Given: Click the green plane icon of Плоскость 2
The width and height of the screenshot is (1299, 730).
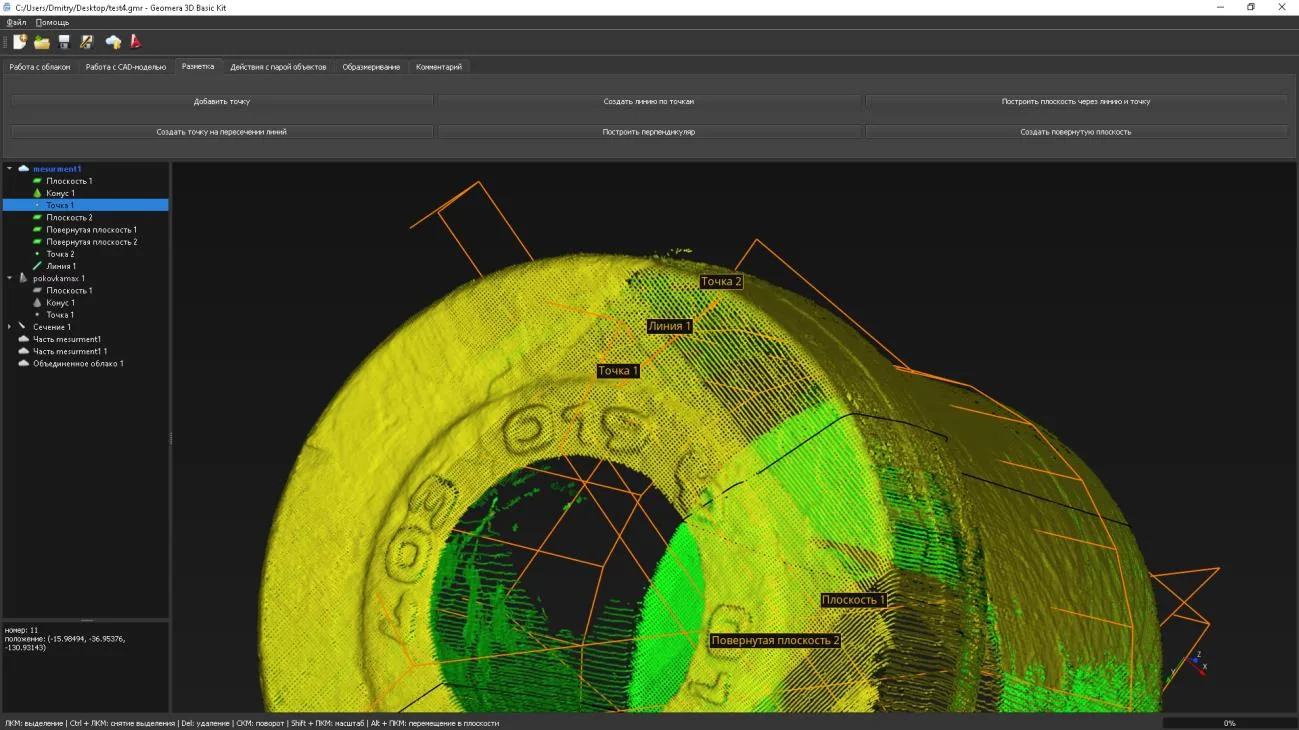Looking at the screenshot, I should pyautogui.click(x=38, y=217).
